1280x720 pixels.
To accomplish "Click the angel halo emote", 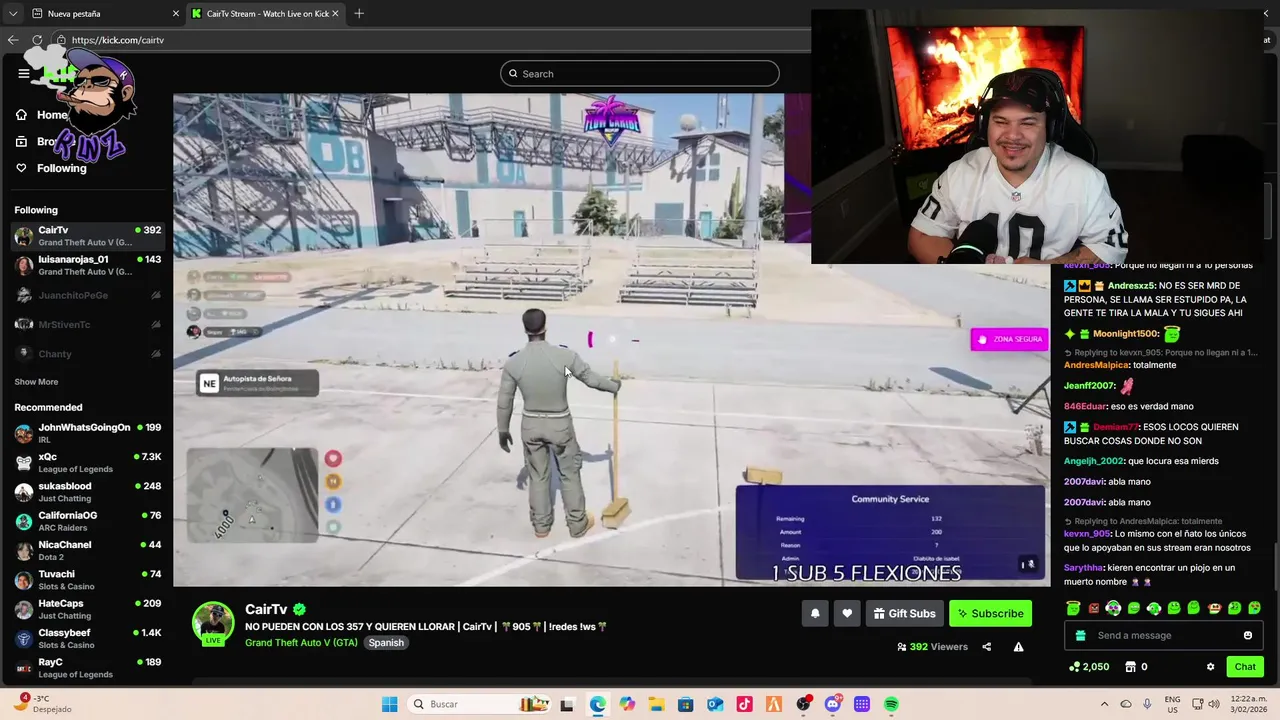I will (x=1072, y=608).
